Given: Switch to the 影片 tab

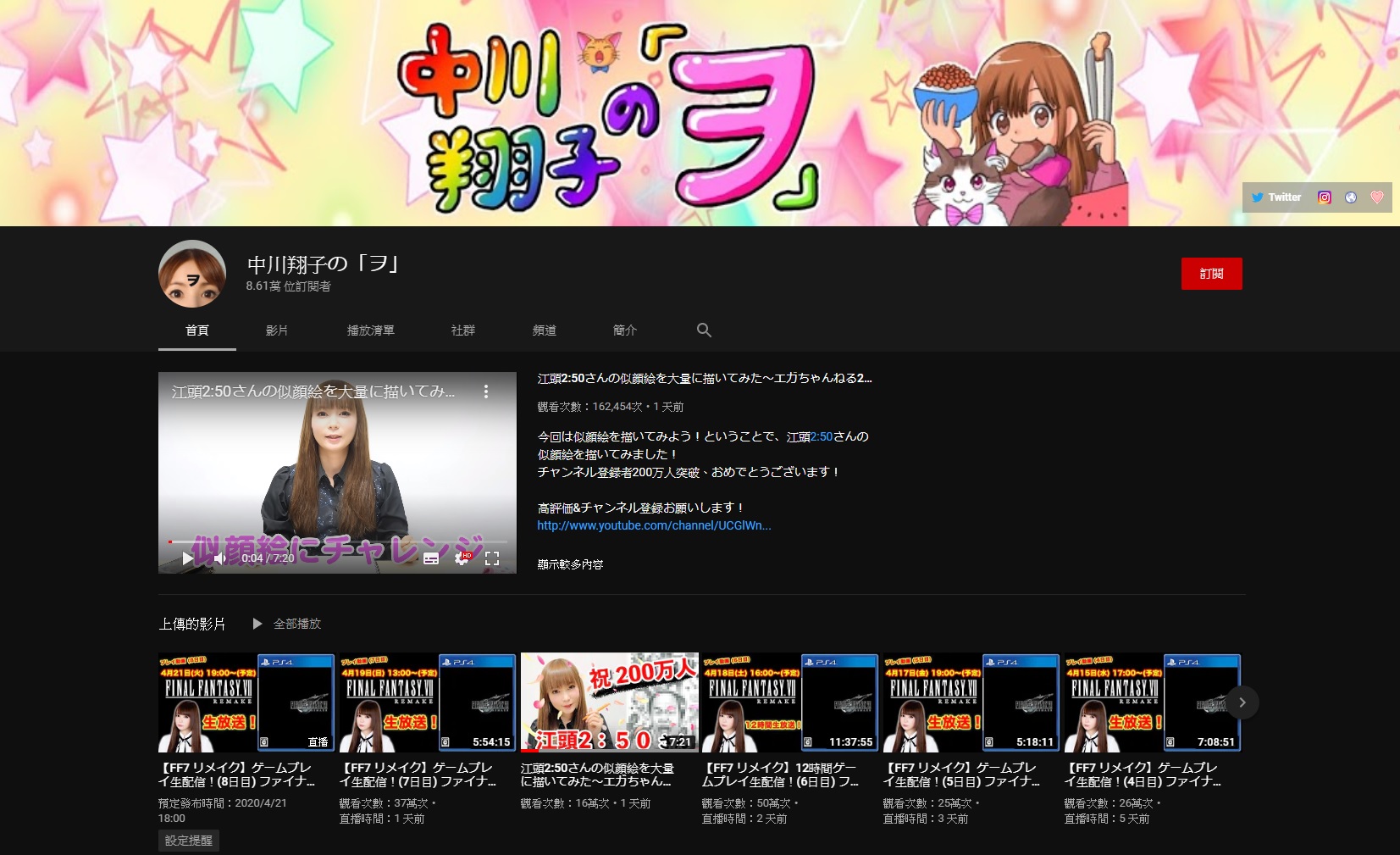Looking at the screenshot, I should point(277,330).
